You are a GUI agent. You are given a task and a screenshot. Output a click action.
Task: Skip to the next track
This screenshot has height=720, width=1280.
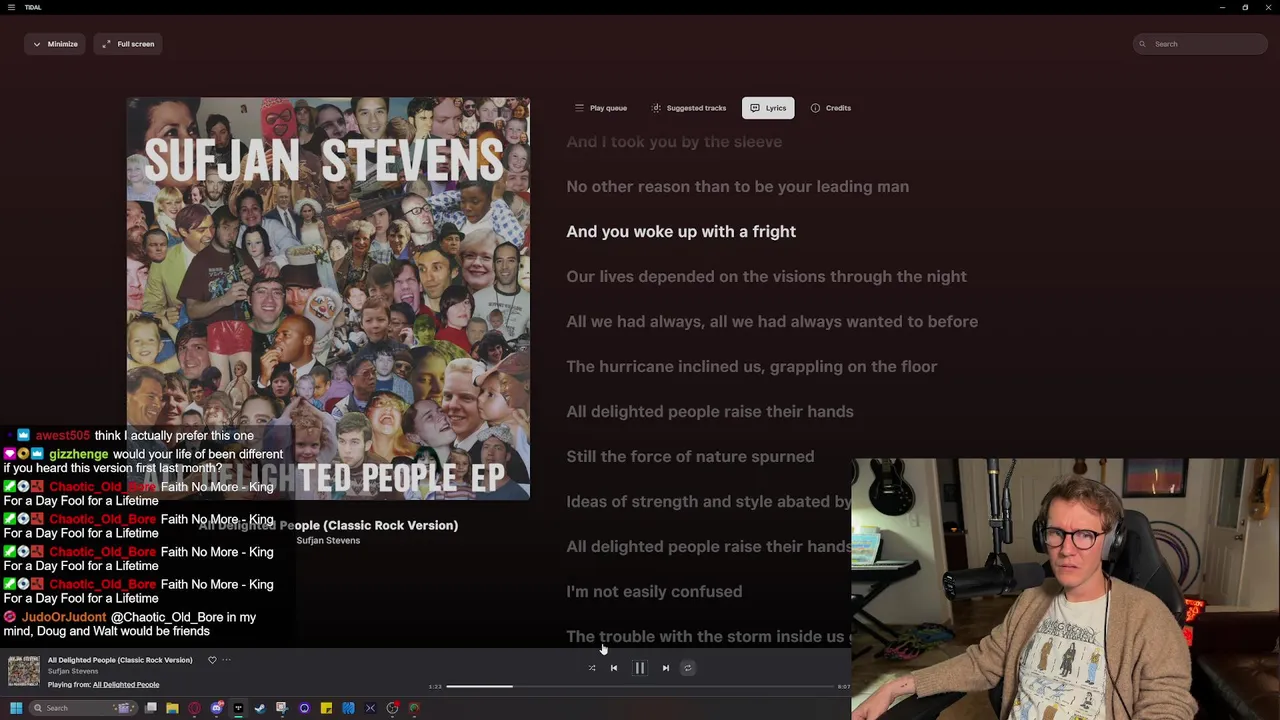(665, 668)
